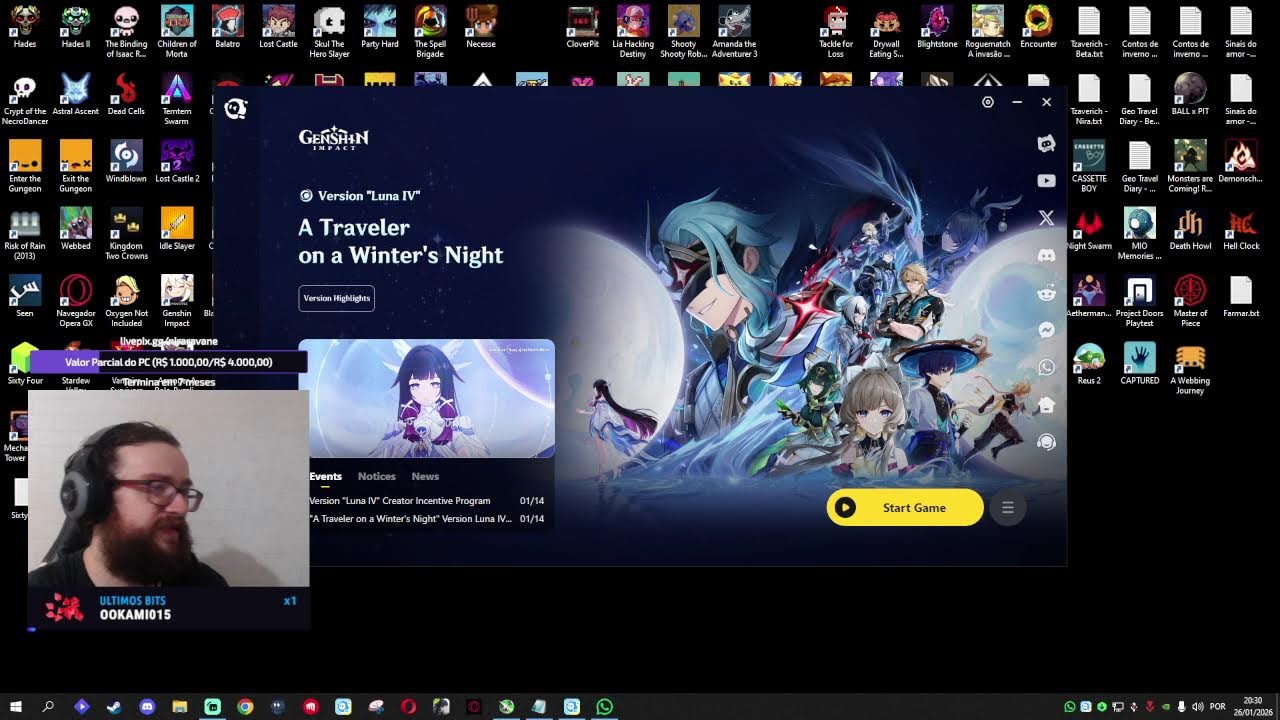Open WhatsApp from the taskbar
Viewport: 1280px width, 720px height.
point(604,707)
